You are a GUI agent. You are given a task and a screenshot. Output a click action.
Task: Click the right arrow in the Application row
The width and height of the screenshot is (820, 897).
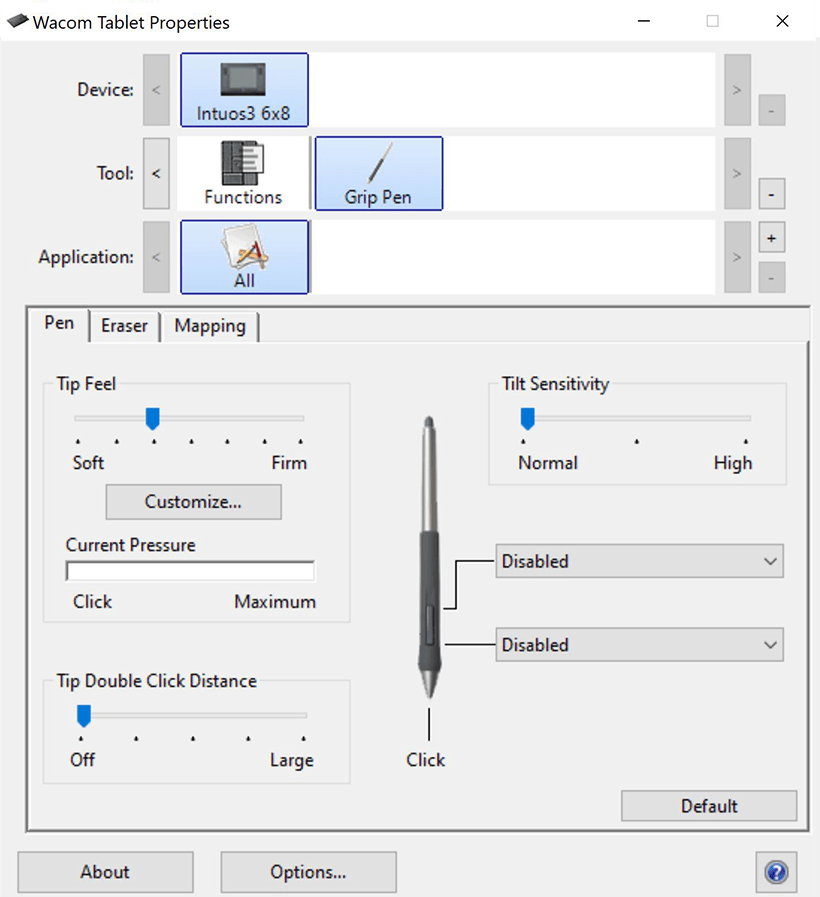tap(737, 257)
